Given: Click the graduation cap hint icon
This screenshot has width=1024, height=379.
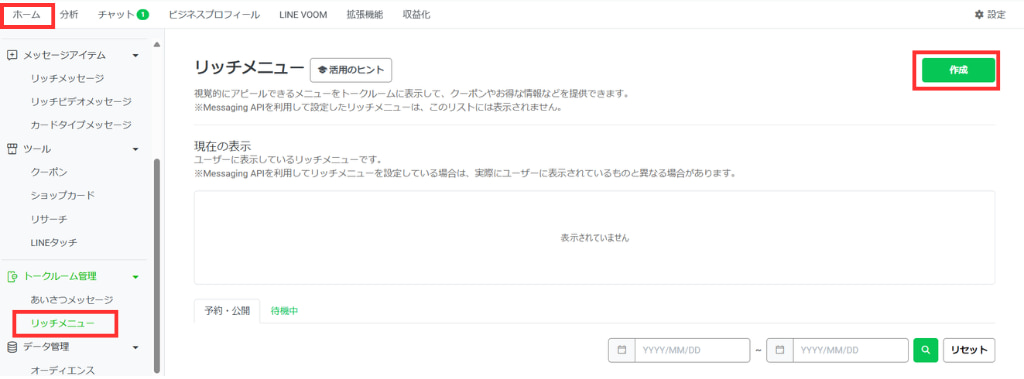Looking at the screenshot, I should [x=322, y=70].
